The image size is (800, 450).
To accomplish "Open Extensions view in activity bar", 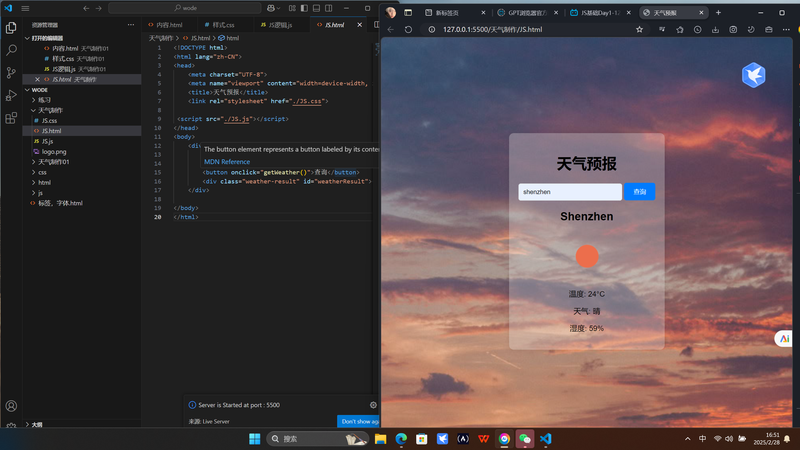I will pyautogui.click(x=11, y=118).
